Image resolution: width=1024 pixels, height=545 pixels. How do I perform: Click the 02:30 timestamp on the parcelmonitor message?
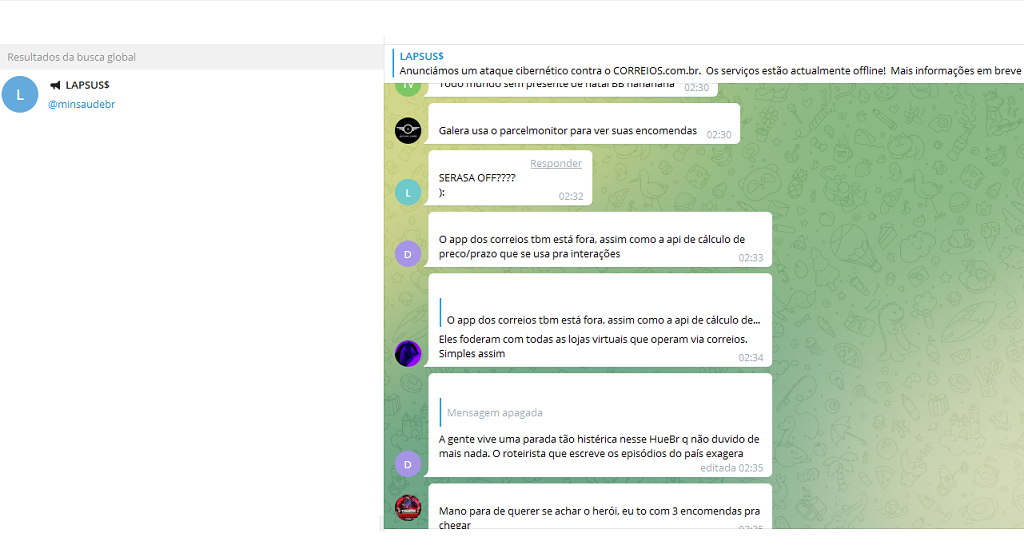pos(719,134)
